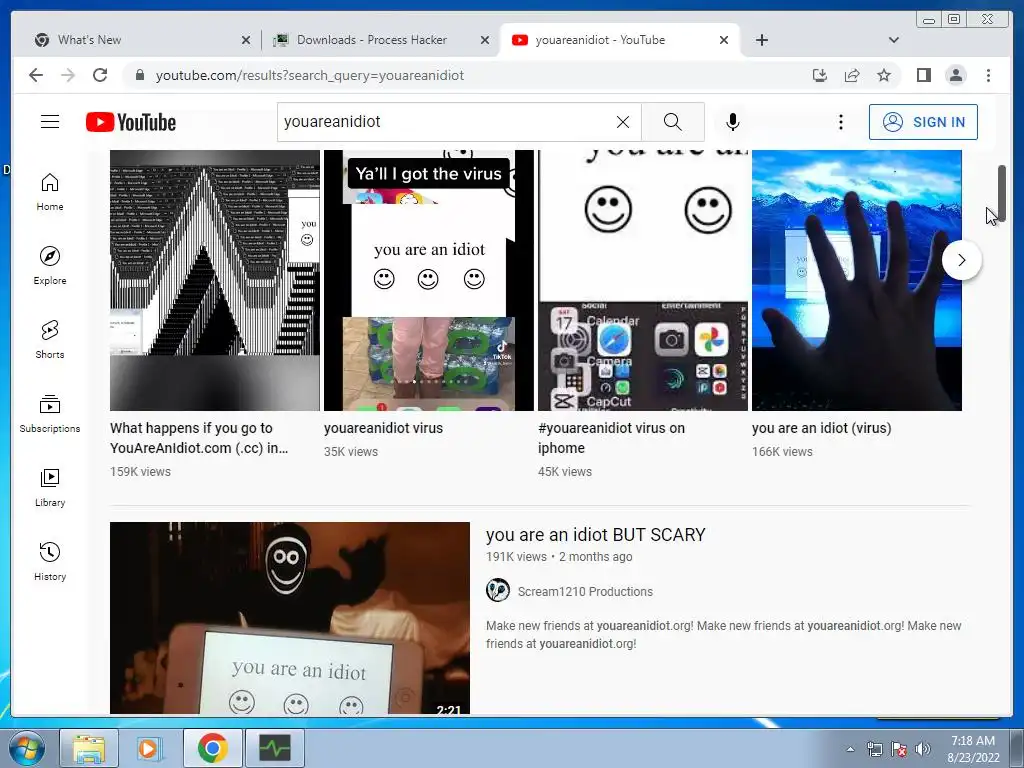Screen dimensions: 1024x768
Task: Close the What's New tab
Action: click(246, 40)
